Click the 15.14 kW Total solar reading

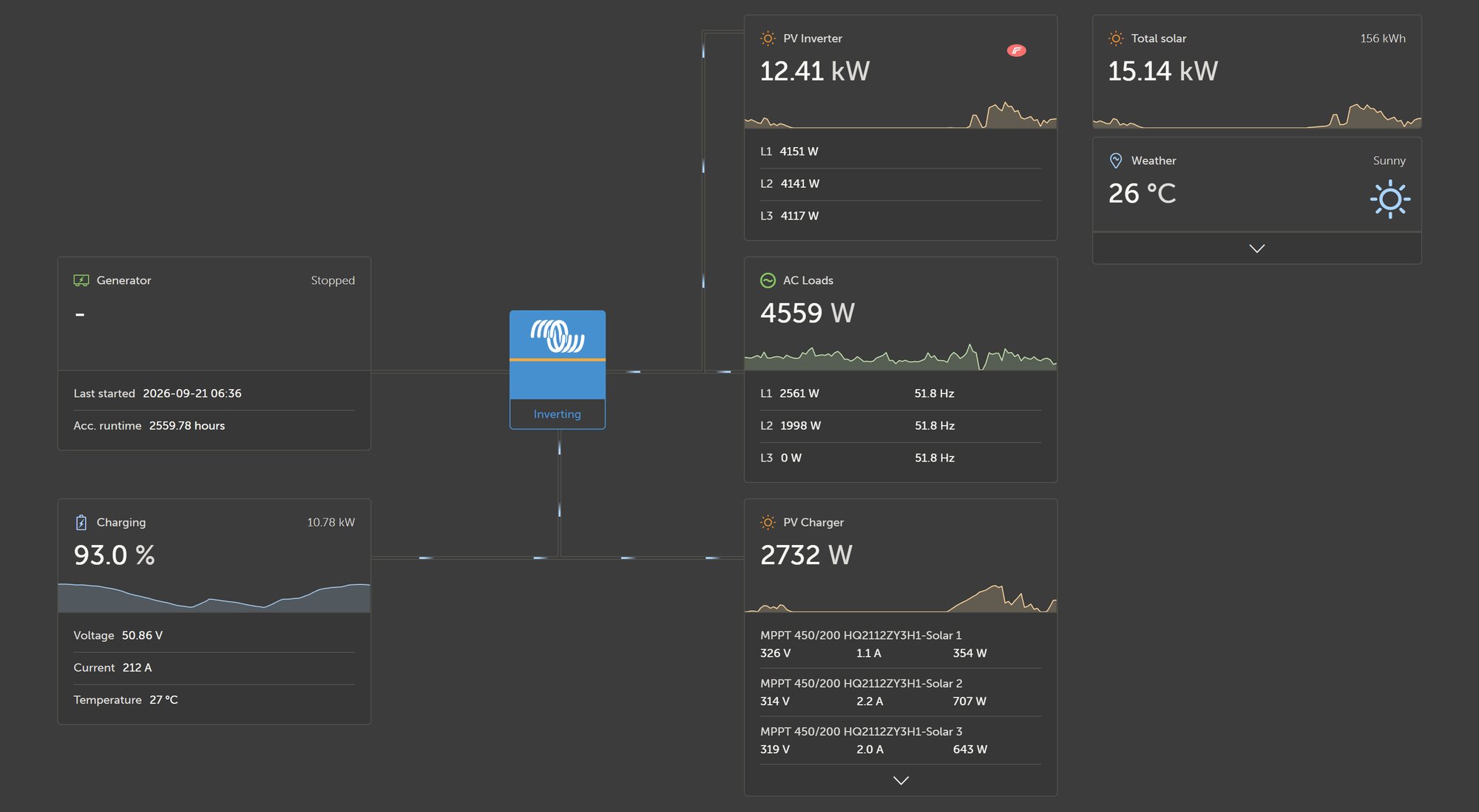(x=1162, y=71)
